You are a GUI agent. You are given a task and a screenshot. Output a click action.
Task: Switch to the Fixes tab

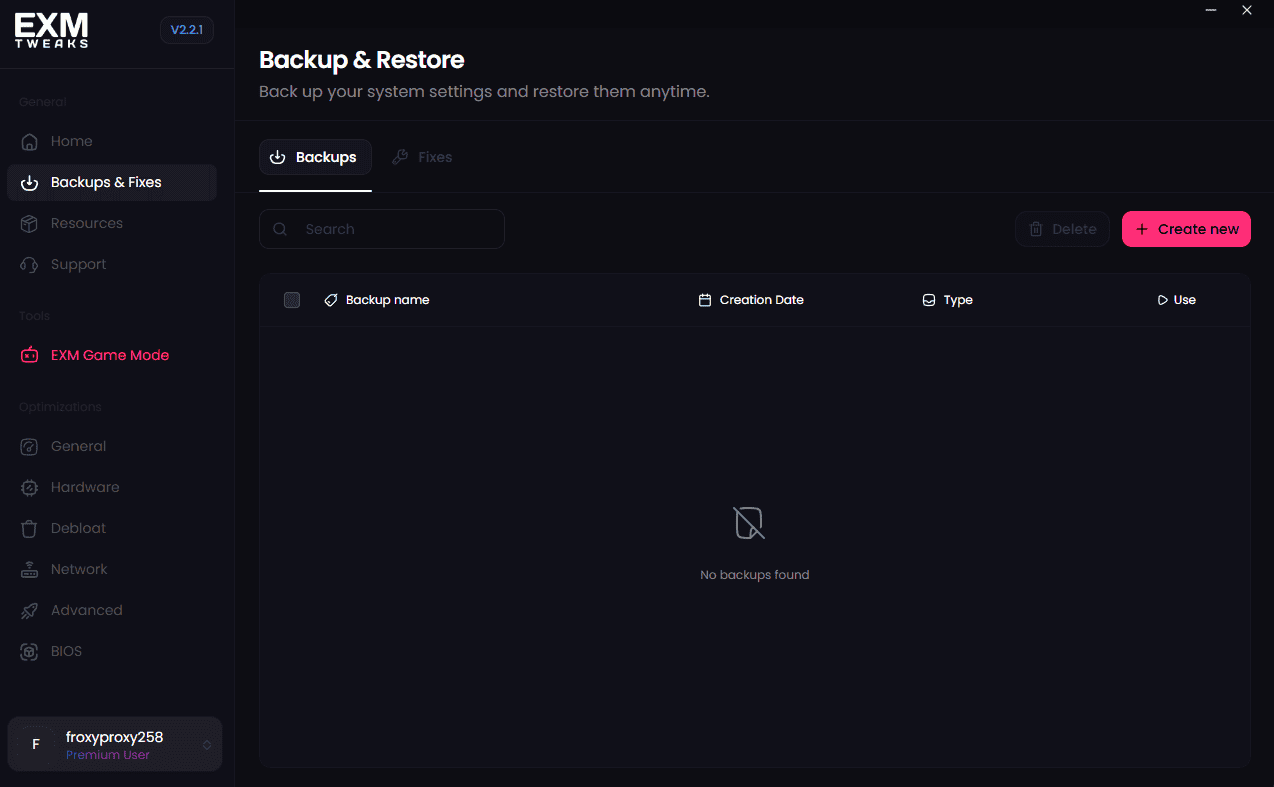421,157
